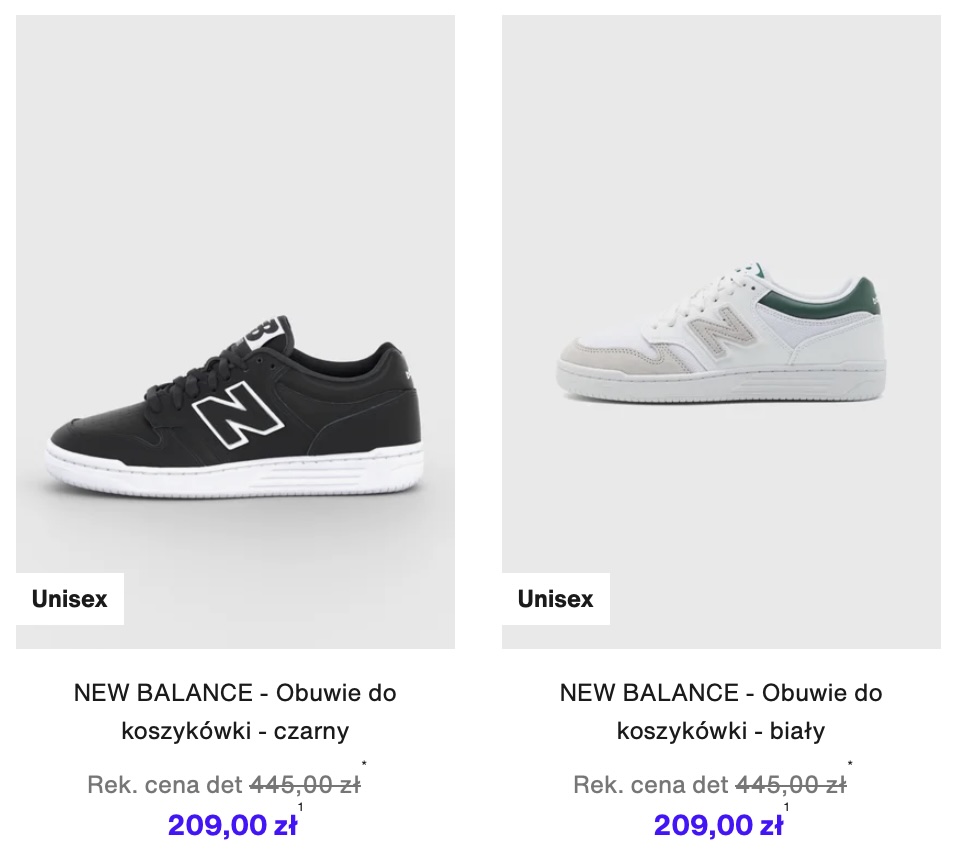Click the white sole of the black sneaker

(235, 471)
